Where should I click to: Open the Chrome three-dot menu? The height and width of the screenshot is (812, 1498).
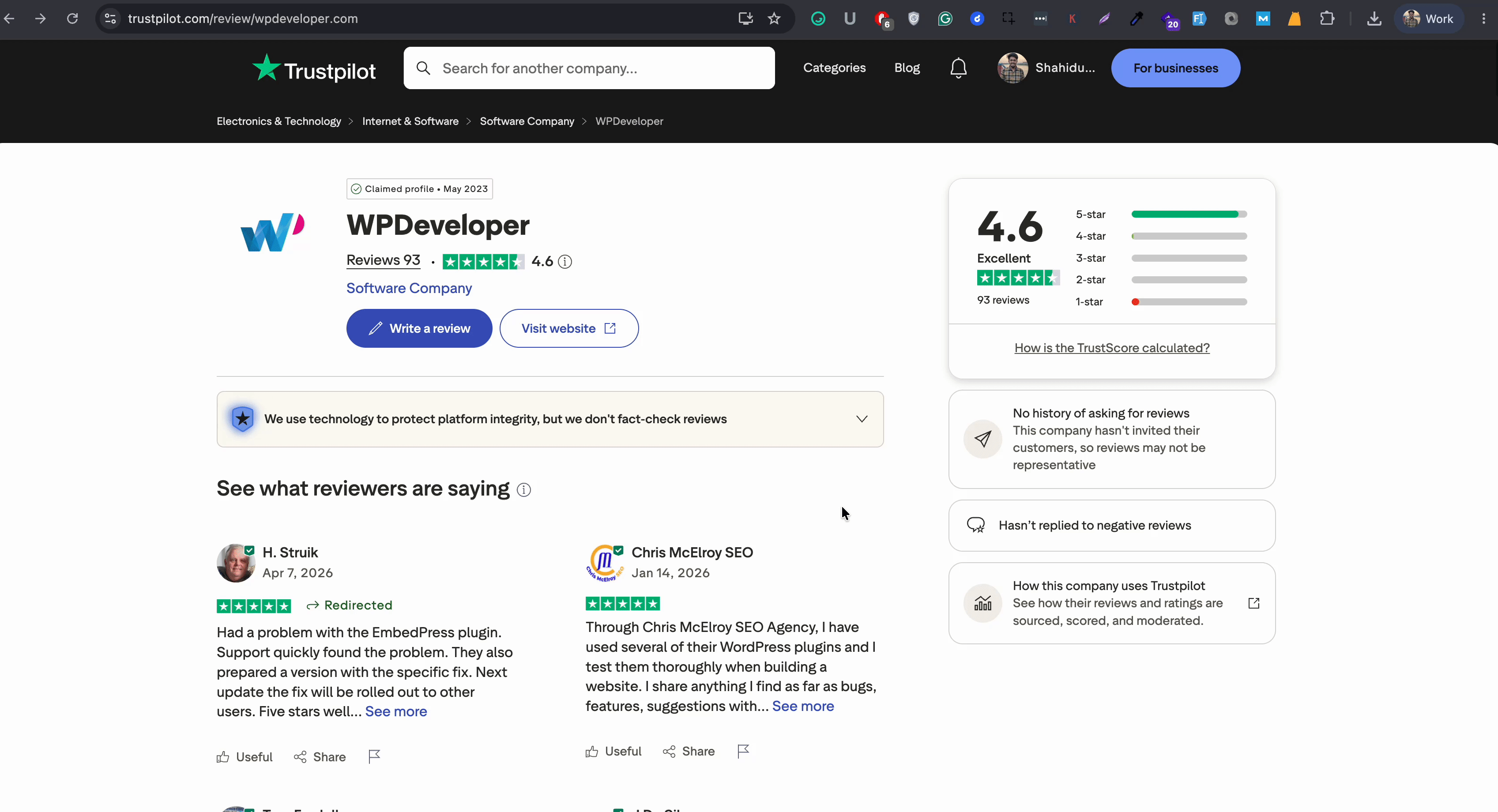[x=1483, y=19]
